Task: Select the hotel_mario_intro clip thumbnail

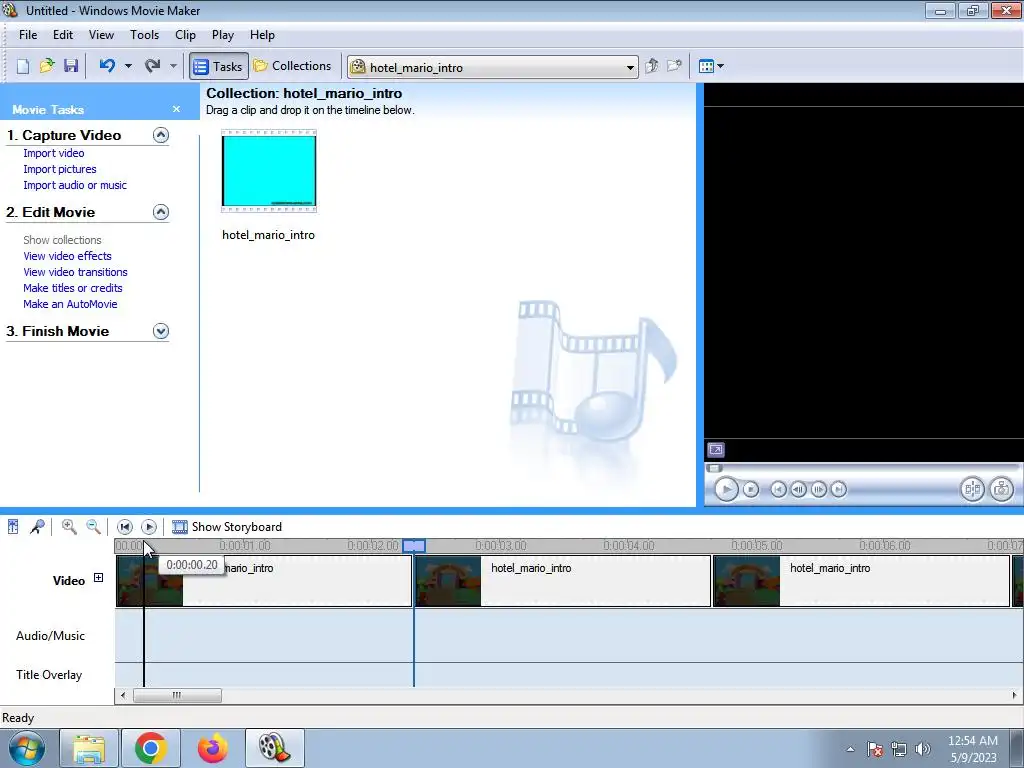Action: [x=269, y=171]
